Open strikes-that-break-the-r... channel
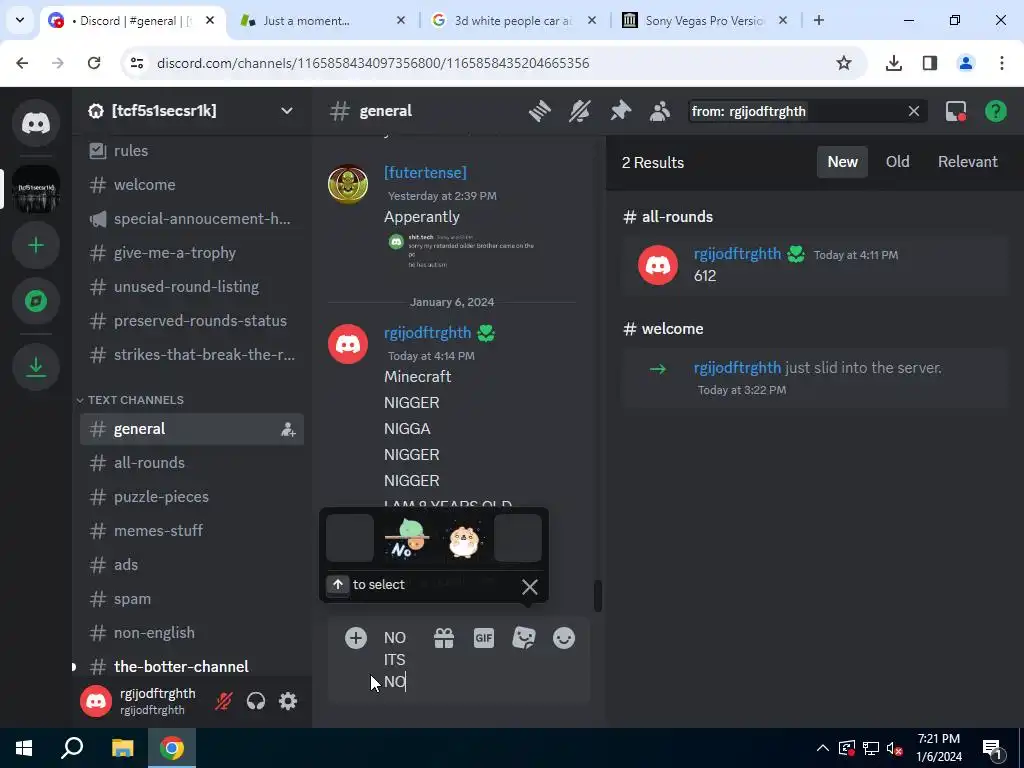 (192, 355)
